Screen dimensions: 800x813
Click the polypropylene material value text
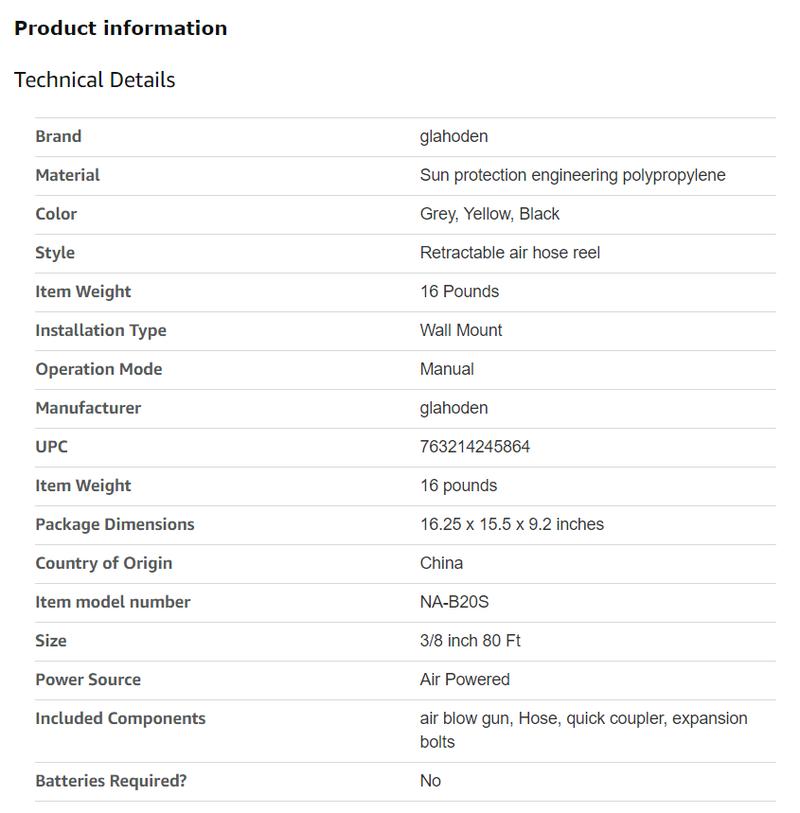pyautogui.click(x=572, y=175)
